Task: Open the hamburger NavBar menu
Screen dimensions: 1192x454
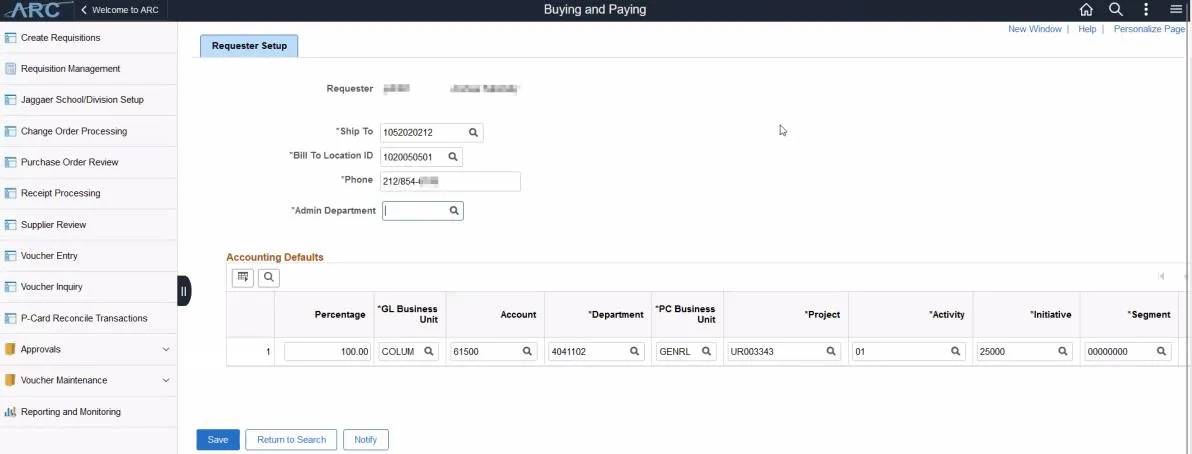Action: [1176, 10]
